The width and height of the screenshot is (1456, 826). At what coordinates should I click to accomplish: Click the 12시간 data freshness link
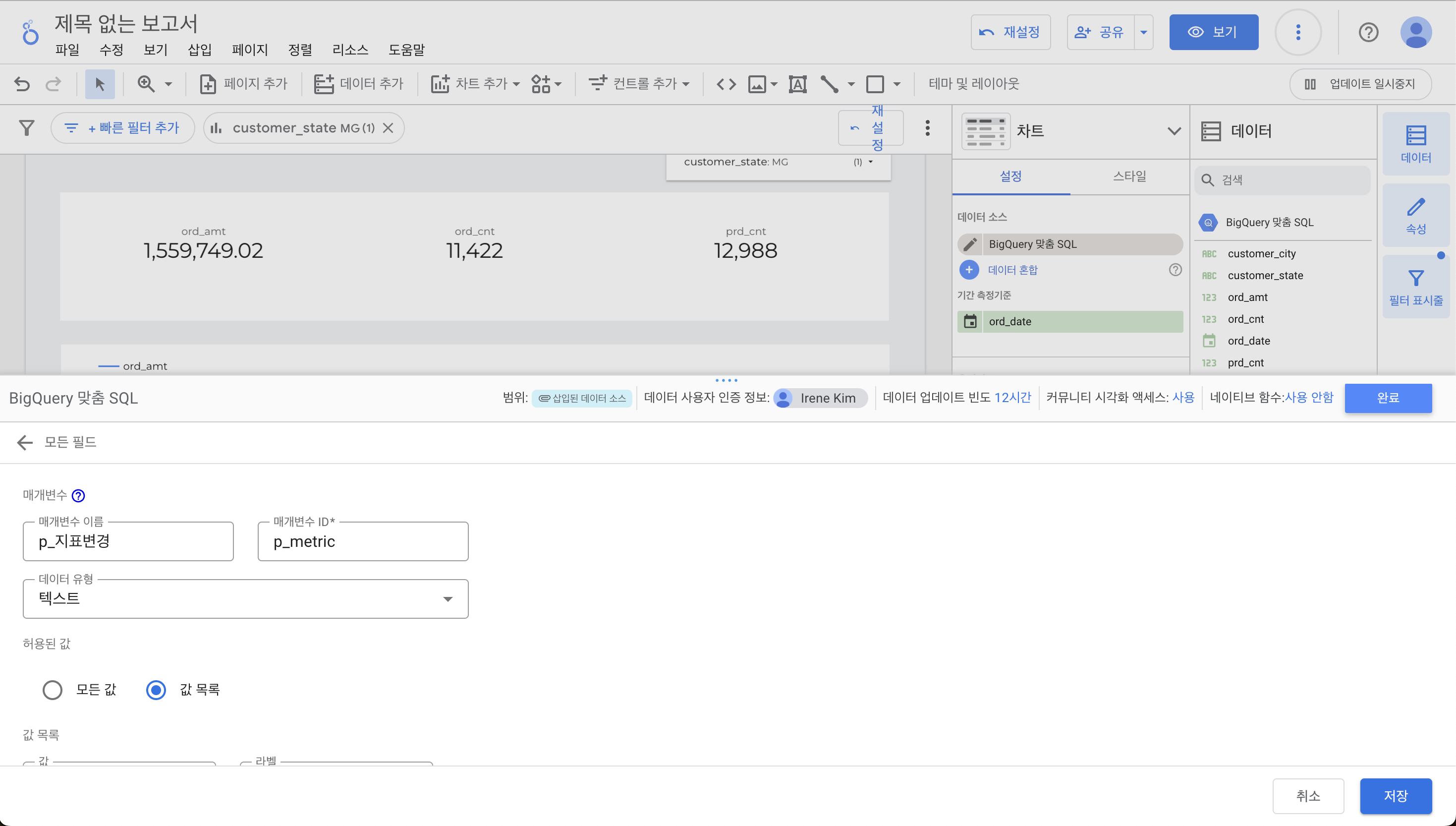tap(1012, 398)
